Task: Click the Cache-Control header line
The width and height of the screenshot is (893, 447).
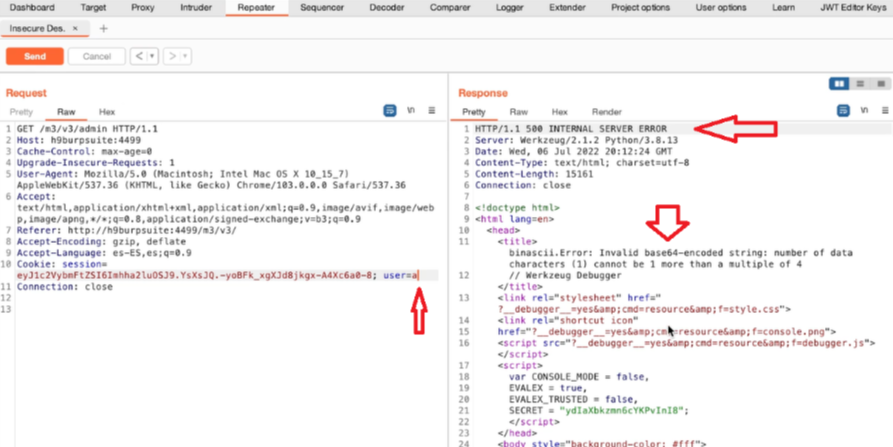Action: point(84,151)
